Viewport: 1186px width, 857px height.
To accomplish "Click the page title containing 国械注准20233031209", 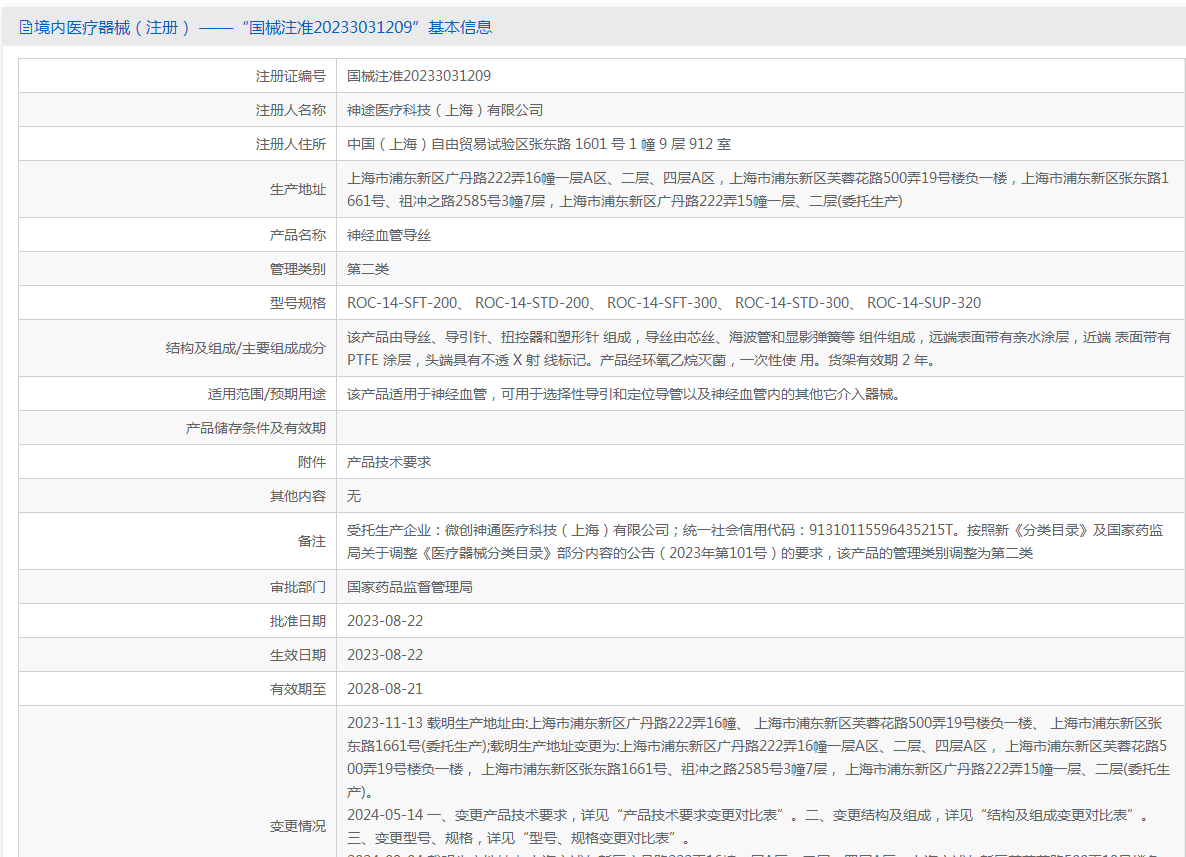I will coord(264,28).
